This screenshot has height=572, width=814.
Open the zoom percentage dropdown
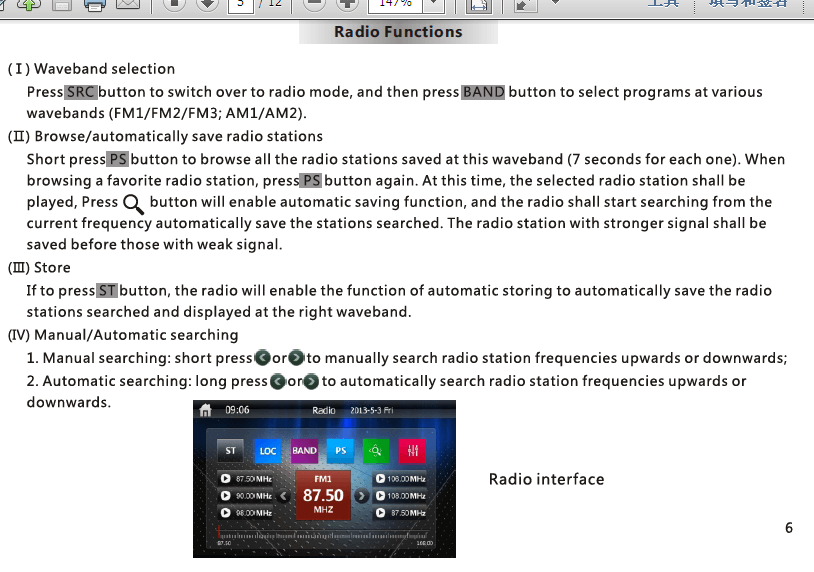(x=432, y=5)
